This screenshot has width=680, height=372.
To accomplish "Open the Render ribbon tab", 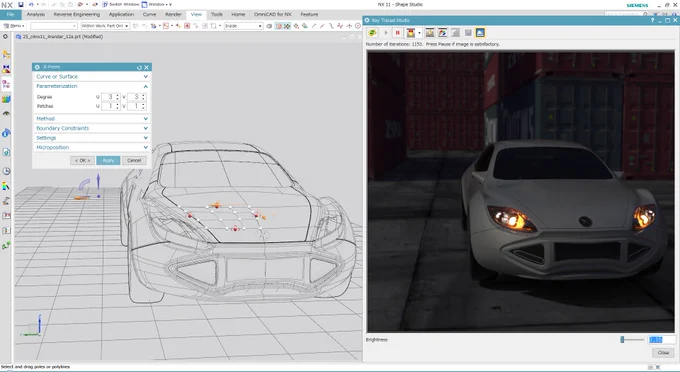I will tap(173, 14).
